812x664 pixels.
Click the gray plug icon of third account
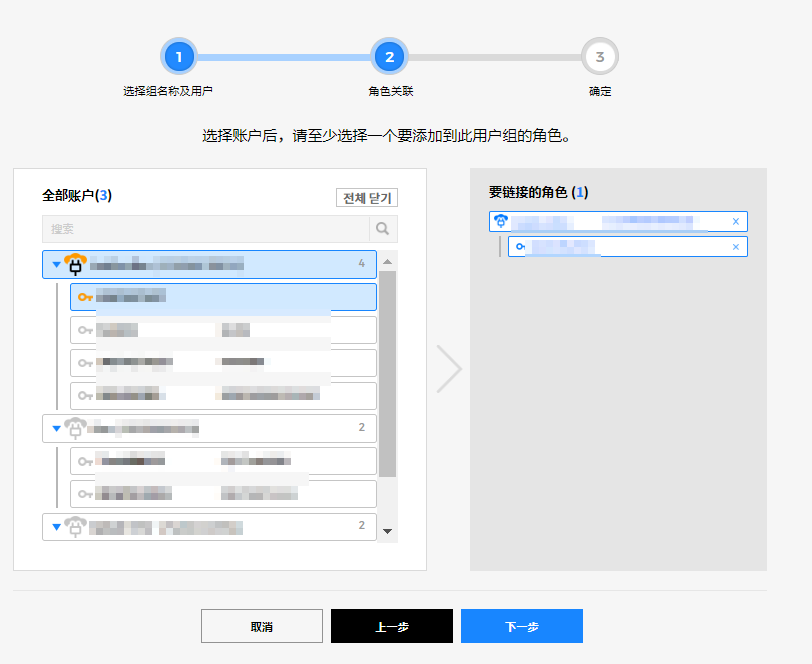coord(75,526)
